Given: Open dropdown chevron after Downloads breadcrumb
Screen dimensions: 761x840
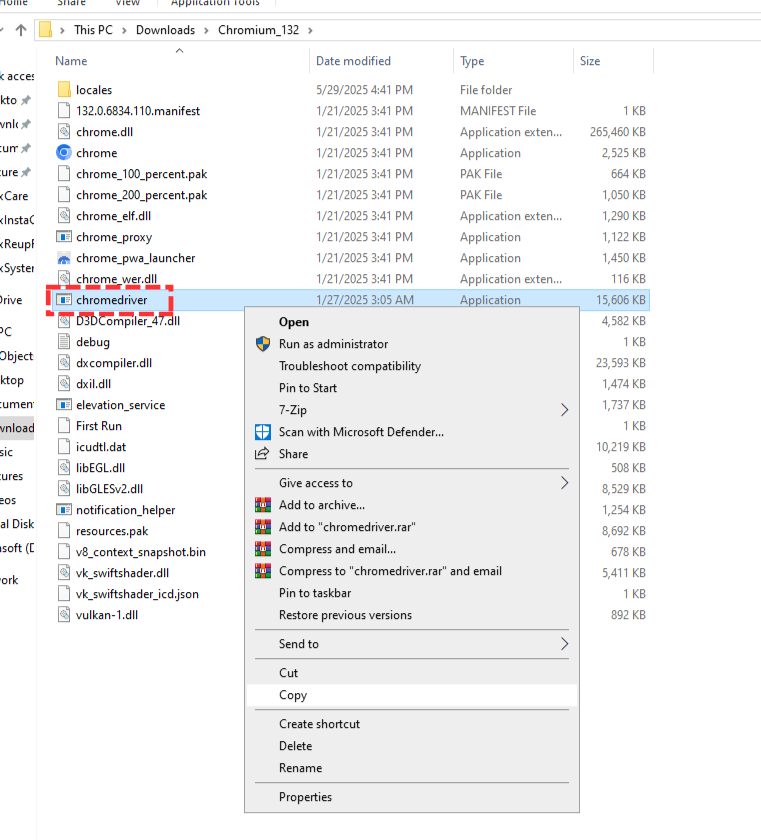Looking at the screenshot, I should coord(206,31).
